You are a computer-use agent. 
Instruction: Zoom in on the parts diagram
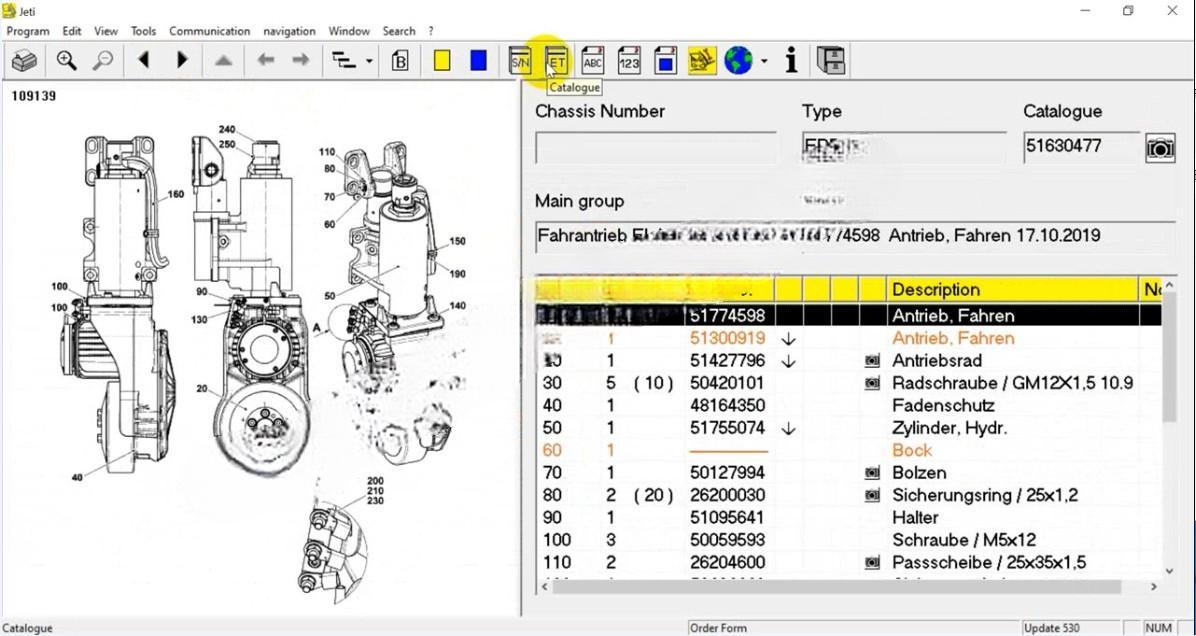[66, 61]
